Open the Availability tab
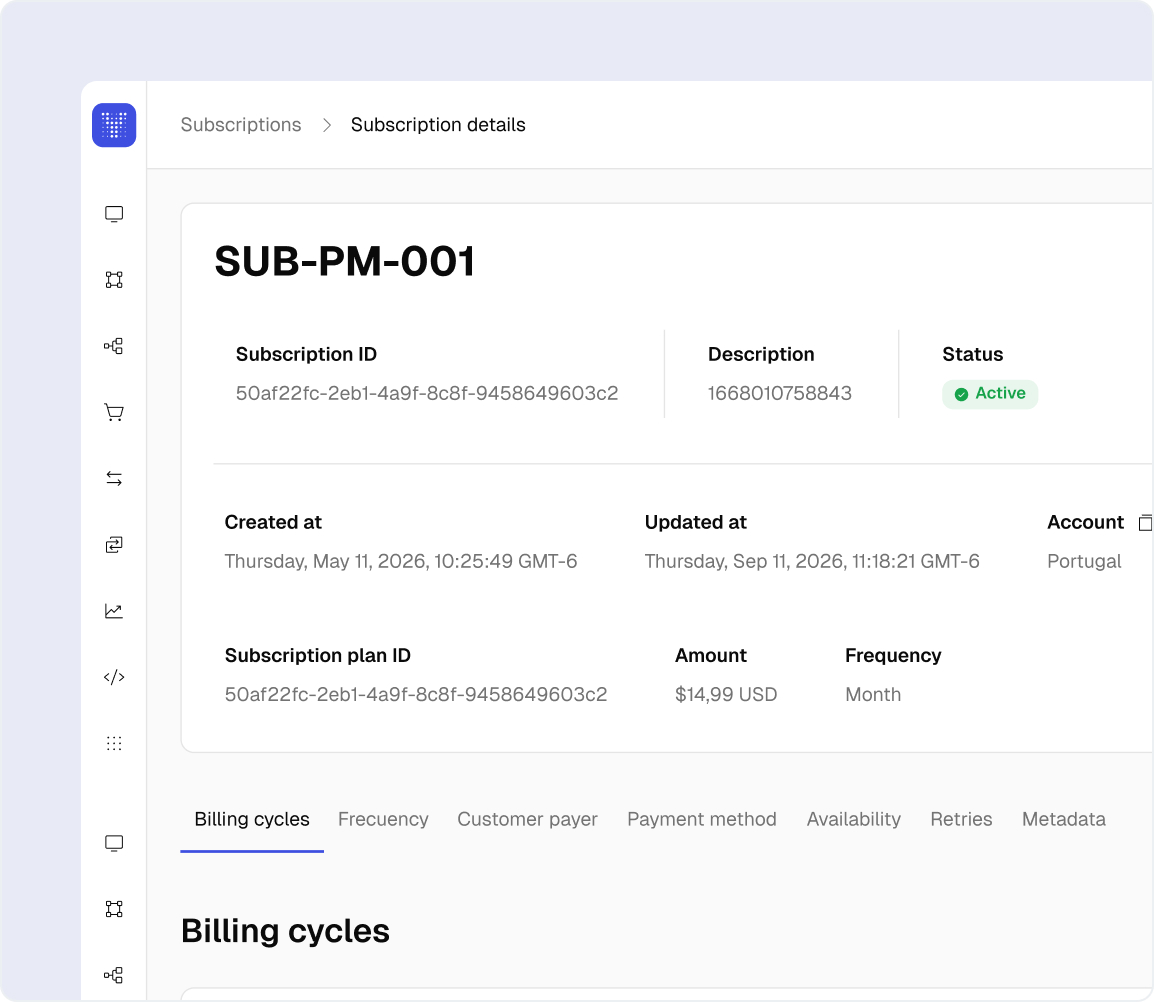The image size is (1154, 1002). tap(853, 819)
